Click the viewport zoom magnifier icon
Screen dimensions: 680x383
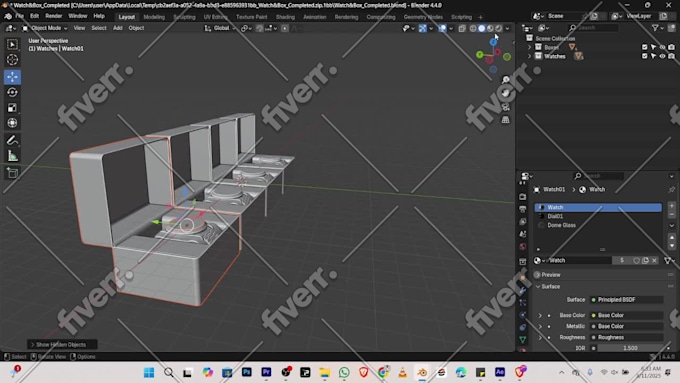506,80
